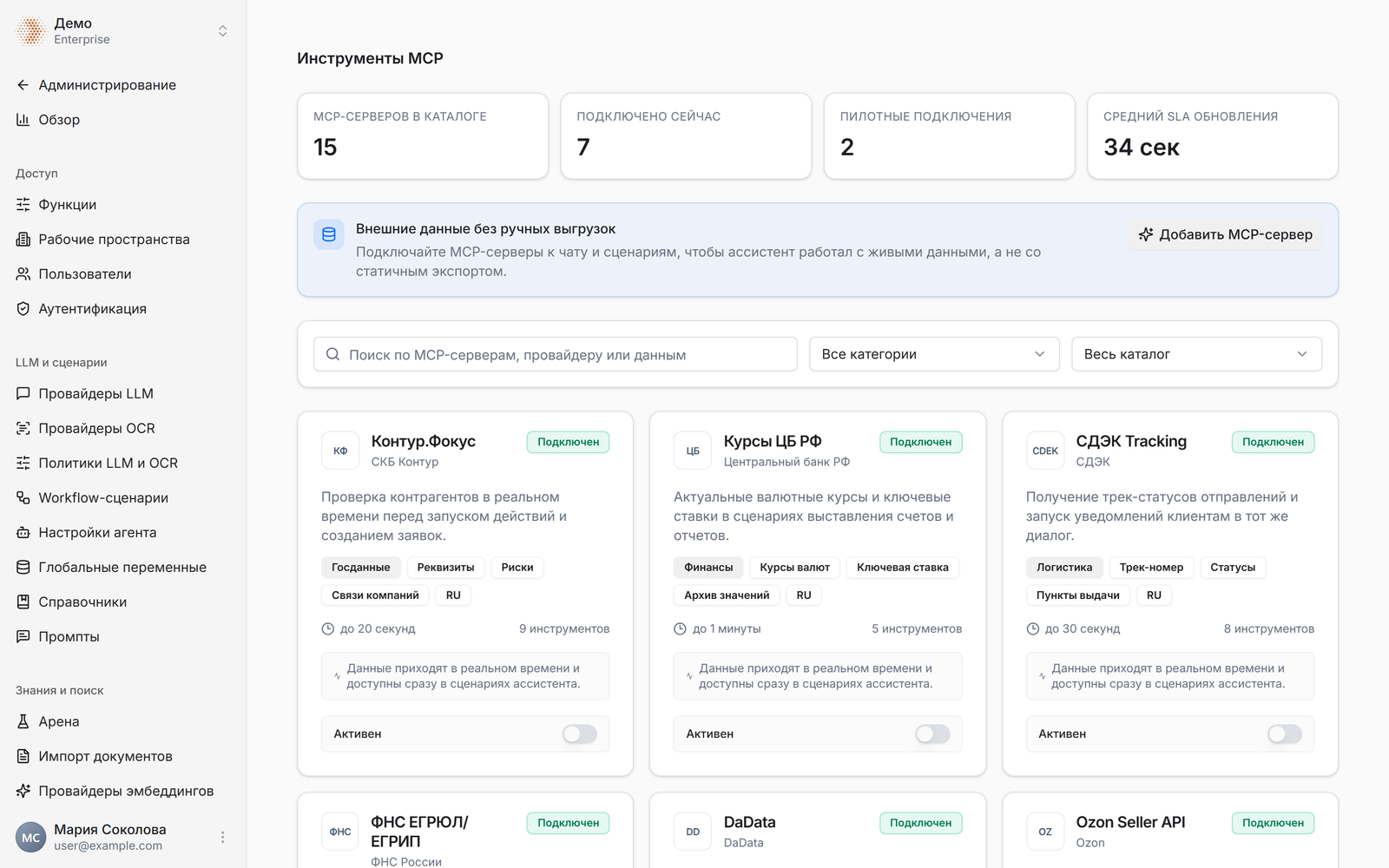Filter by the Финансы tag

[x=708, y=568]
